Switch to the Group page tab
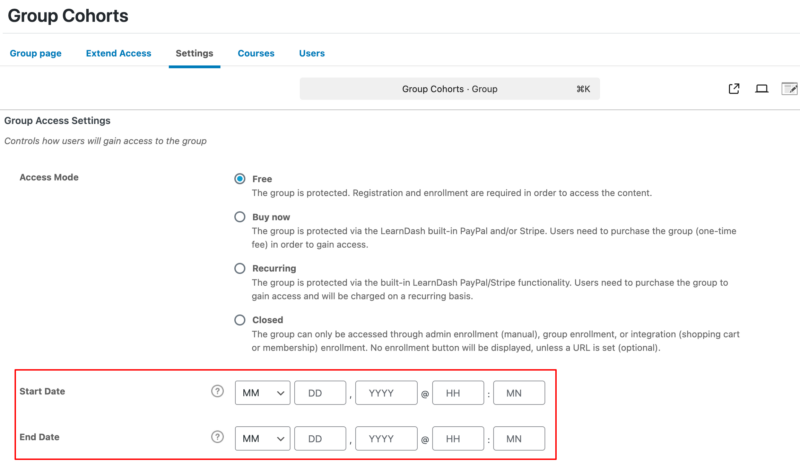 coord(36,53)
